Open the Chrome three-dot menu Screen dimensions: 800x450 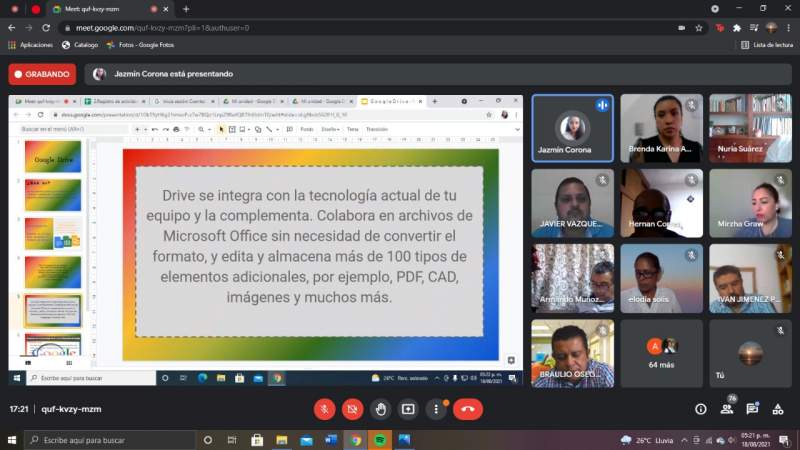pos(788,28)
